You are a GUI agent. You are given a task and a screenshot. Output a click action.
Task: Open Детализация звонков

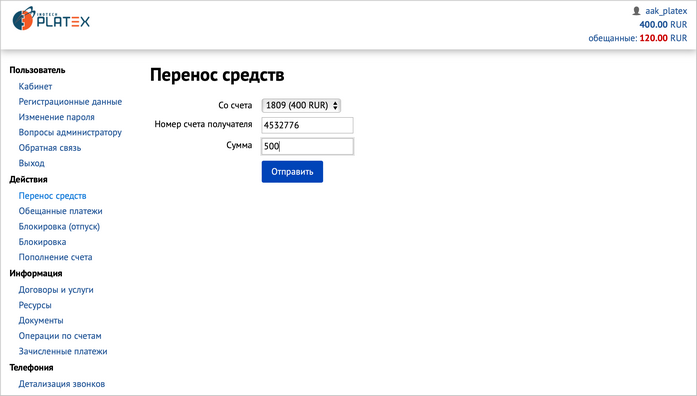coord(62,384)
